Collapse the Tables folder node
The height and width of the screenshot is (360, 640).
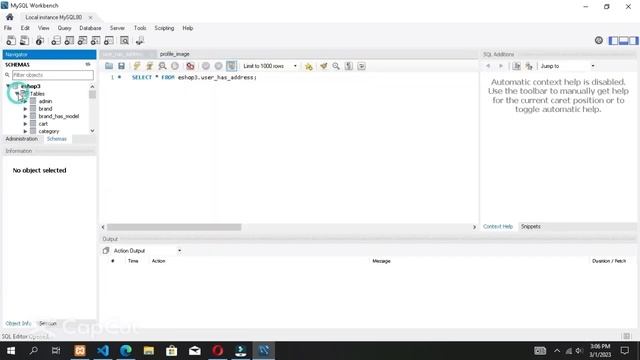pyautogui.click(x=17, y=93)
